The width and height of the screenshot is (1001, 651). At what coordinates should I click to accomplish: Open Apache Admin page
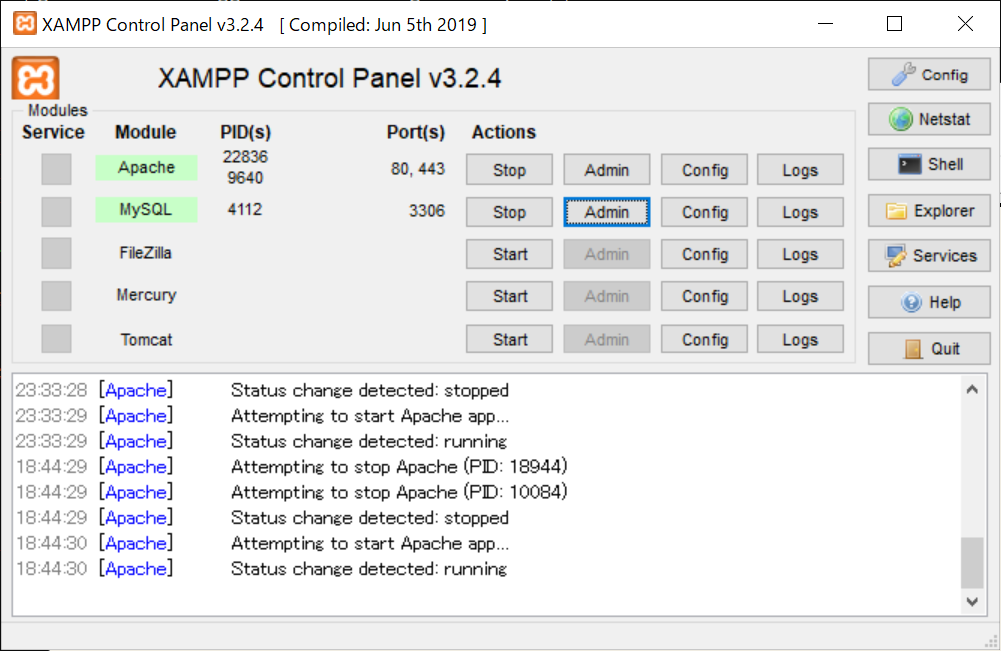click(606, 170)
